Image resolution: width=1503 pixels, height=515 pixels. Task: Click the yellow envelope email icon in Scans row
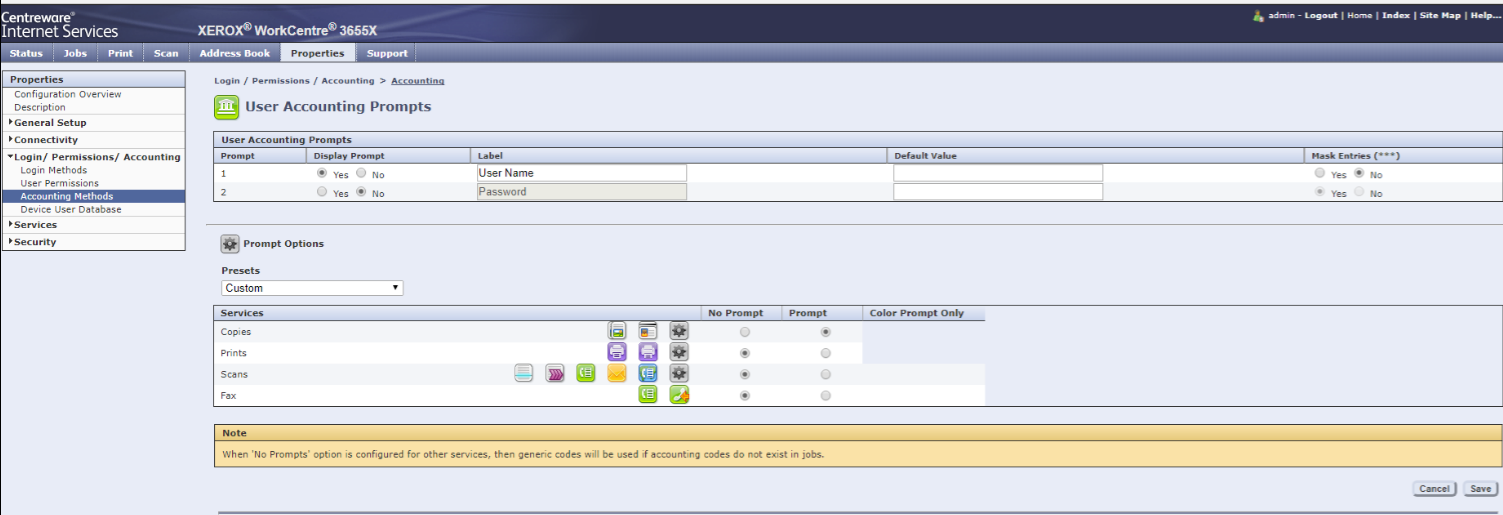[617, 373]
